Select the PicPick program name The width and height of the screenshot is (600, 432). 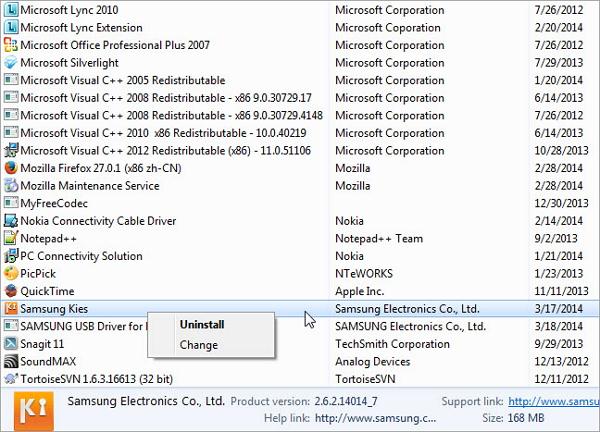(38, 273)
